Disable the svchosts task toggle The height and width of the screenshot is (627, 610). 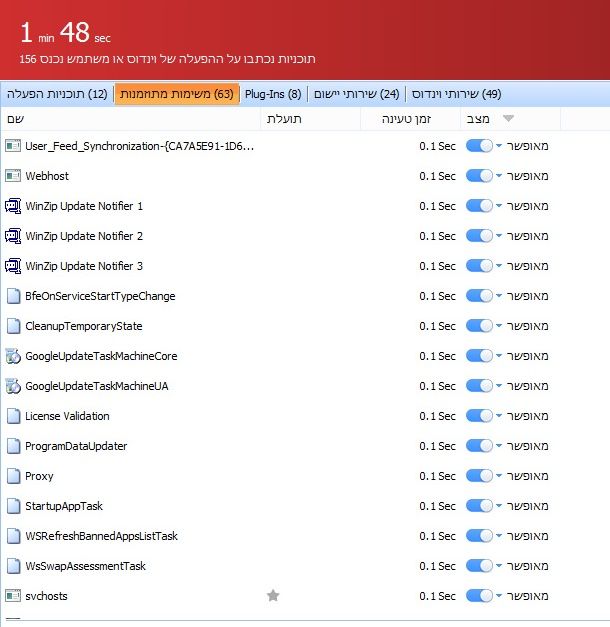pos(479,596)
